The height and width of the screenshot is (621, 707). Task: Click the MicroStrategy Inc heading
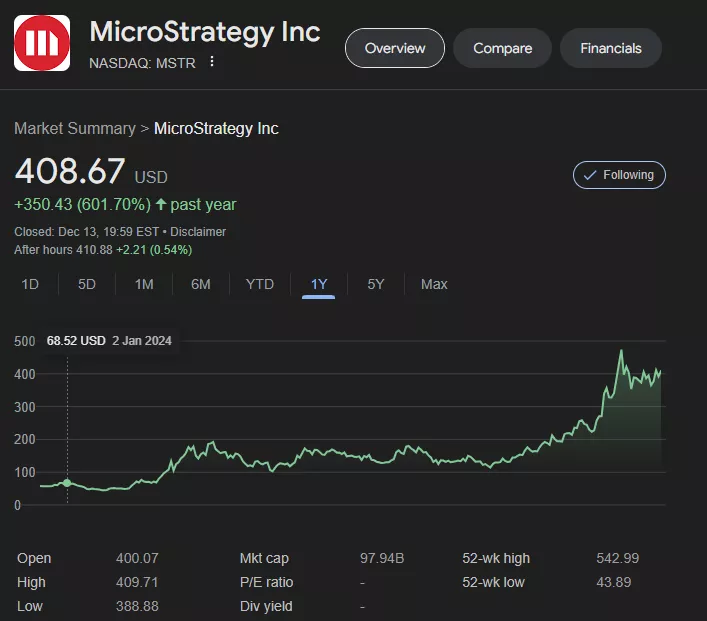205,32
